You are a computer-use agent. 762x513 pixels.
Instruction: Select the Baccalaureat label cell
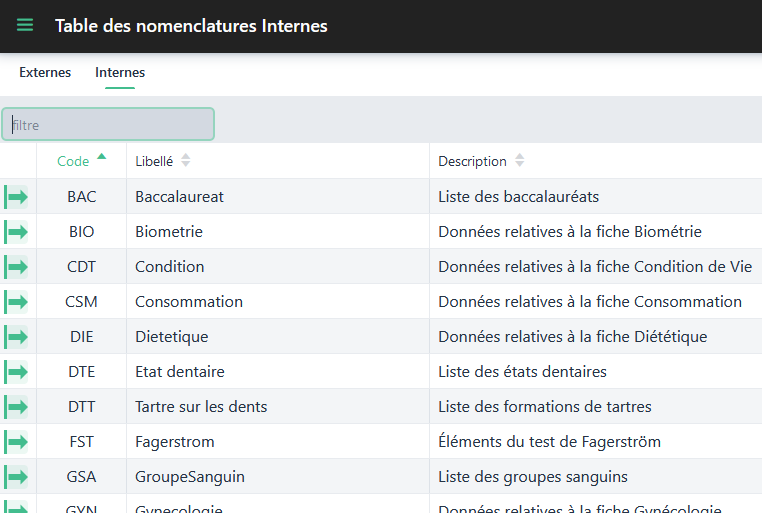coord(180,197)
